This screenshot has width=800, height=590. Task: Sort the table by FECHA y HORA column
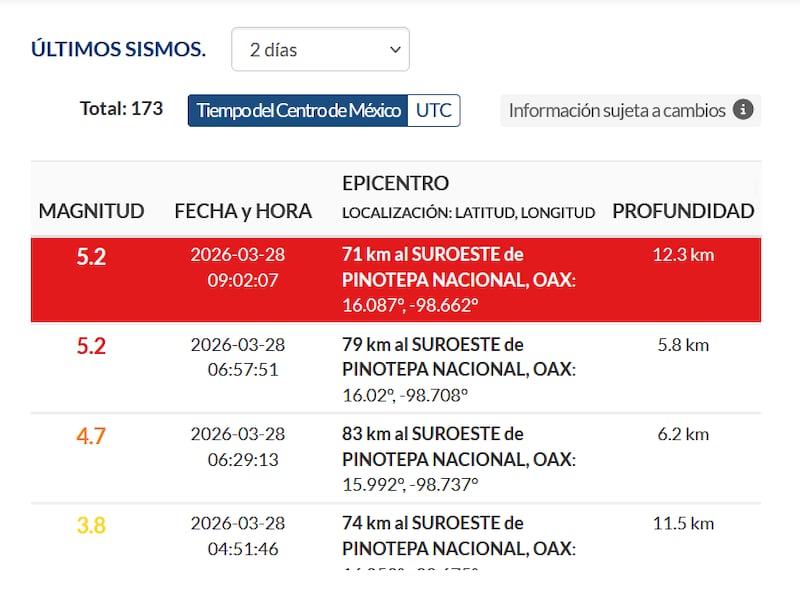(243, 211)
